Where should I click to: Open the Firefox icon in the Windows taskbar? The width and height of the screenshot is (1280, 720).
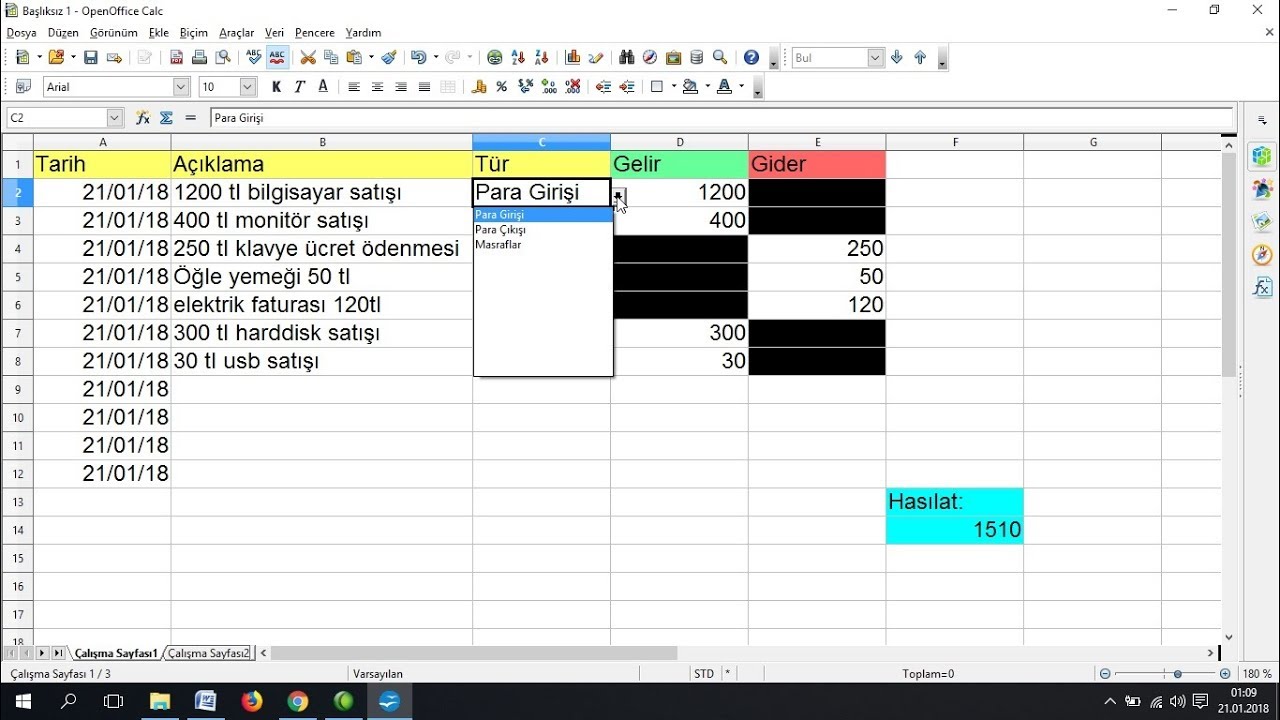point(251,701)
